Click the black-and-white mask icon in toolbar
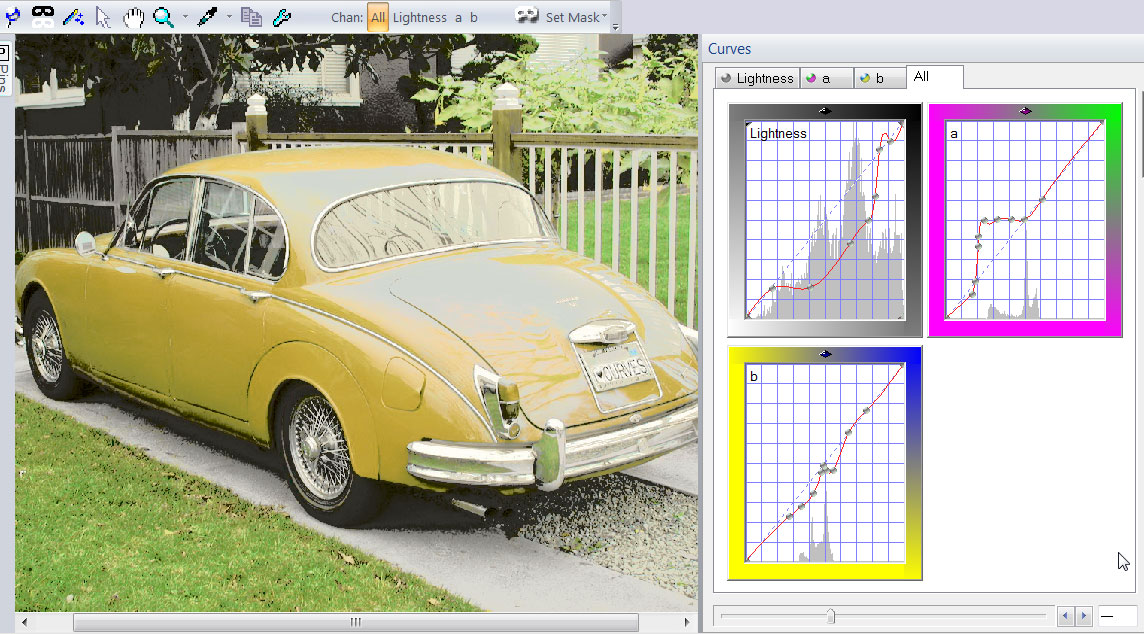The height and width of the screenshot is (634, 1144). pos(43,16)
